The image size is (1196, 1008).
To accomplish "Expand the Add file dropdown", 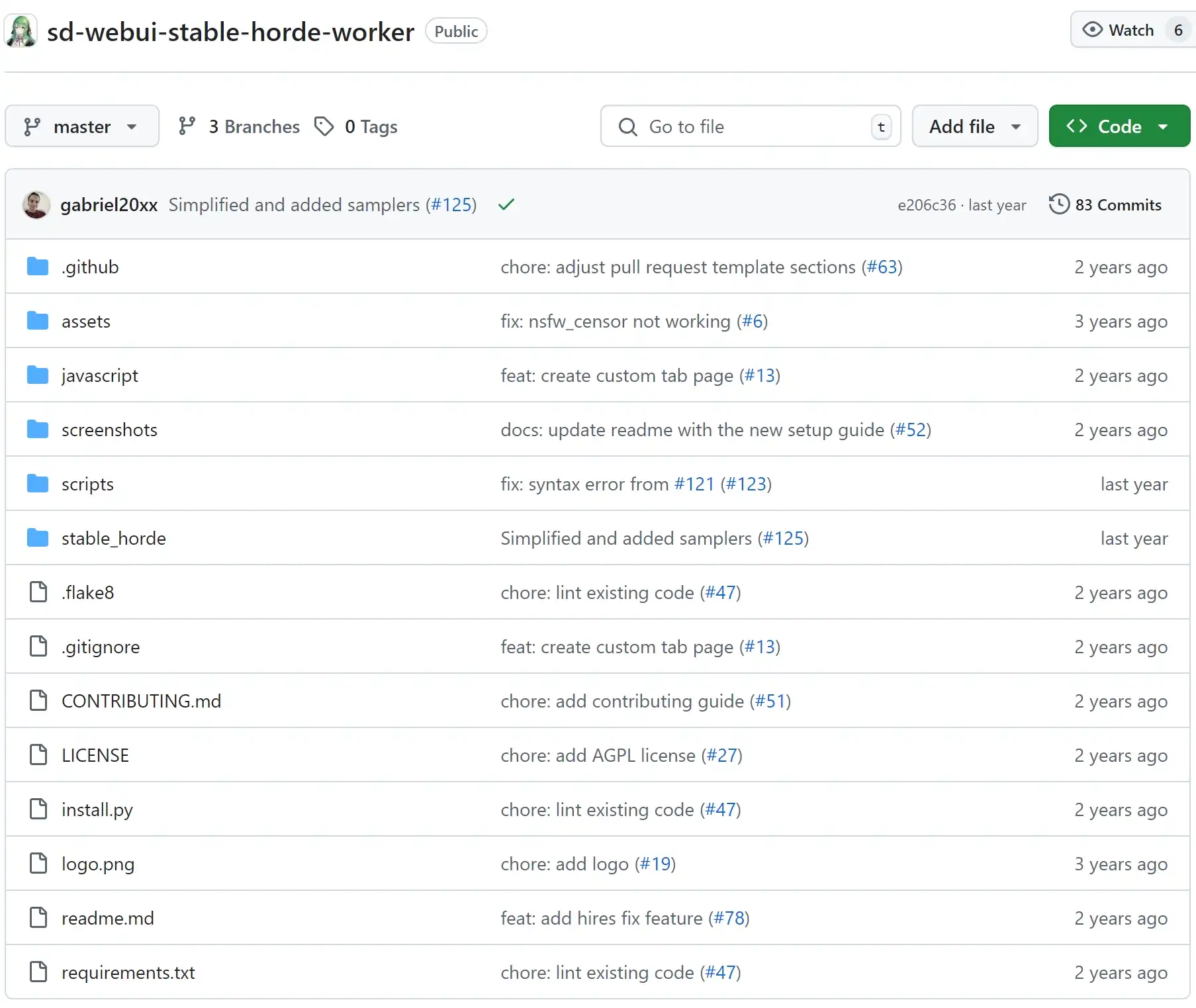I will click(x=974, y=126).
